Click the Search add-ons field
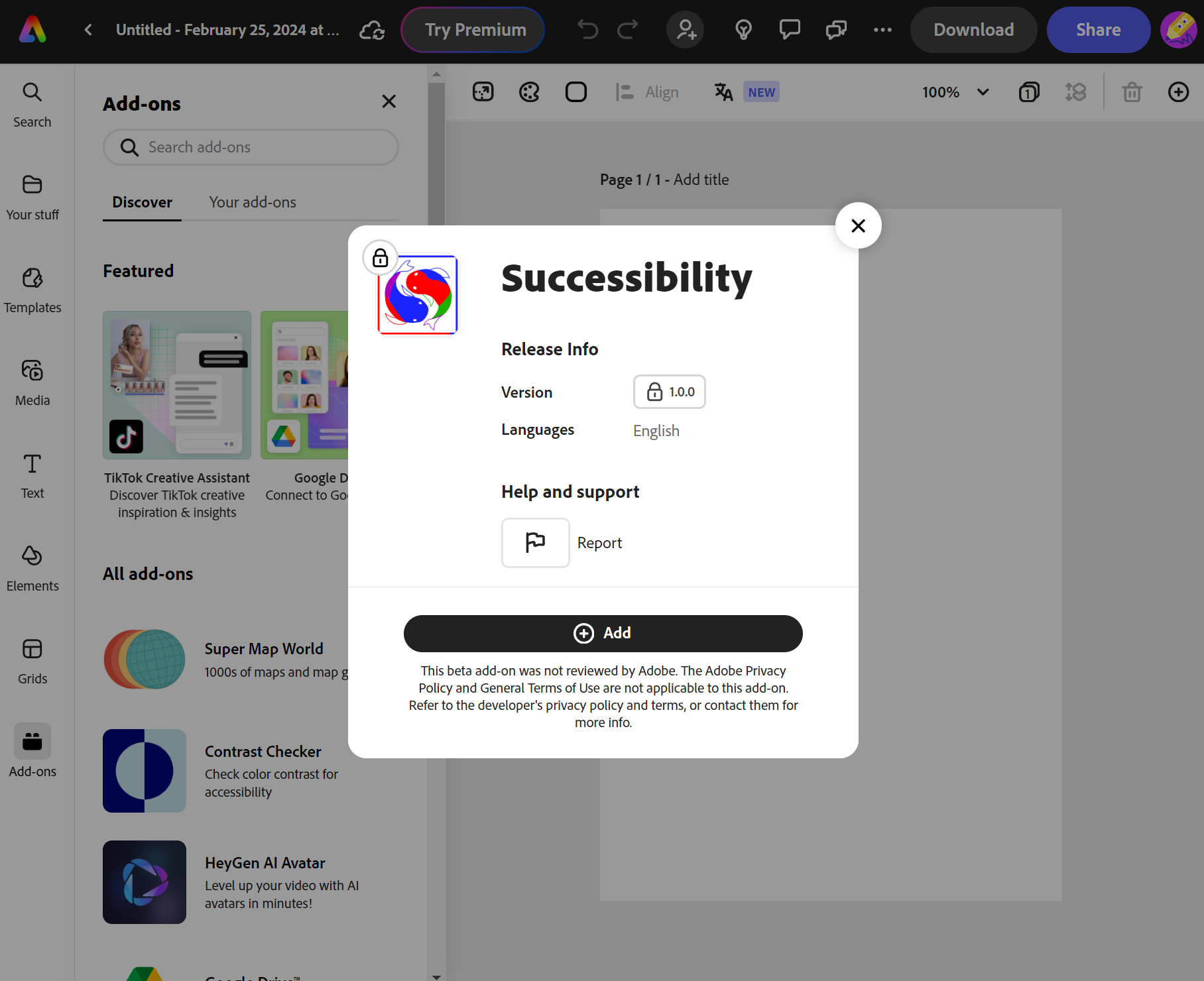Image resolution: width=1204 pixels, height=981 pixels. [x=251, y=147]
